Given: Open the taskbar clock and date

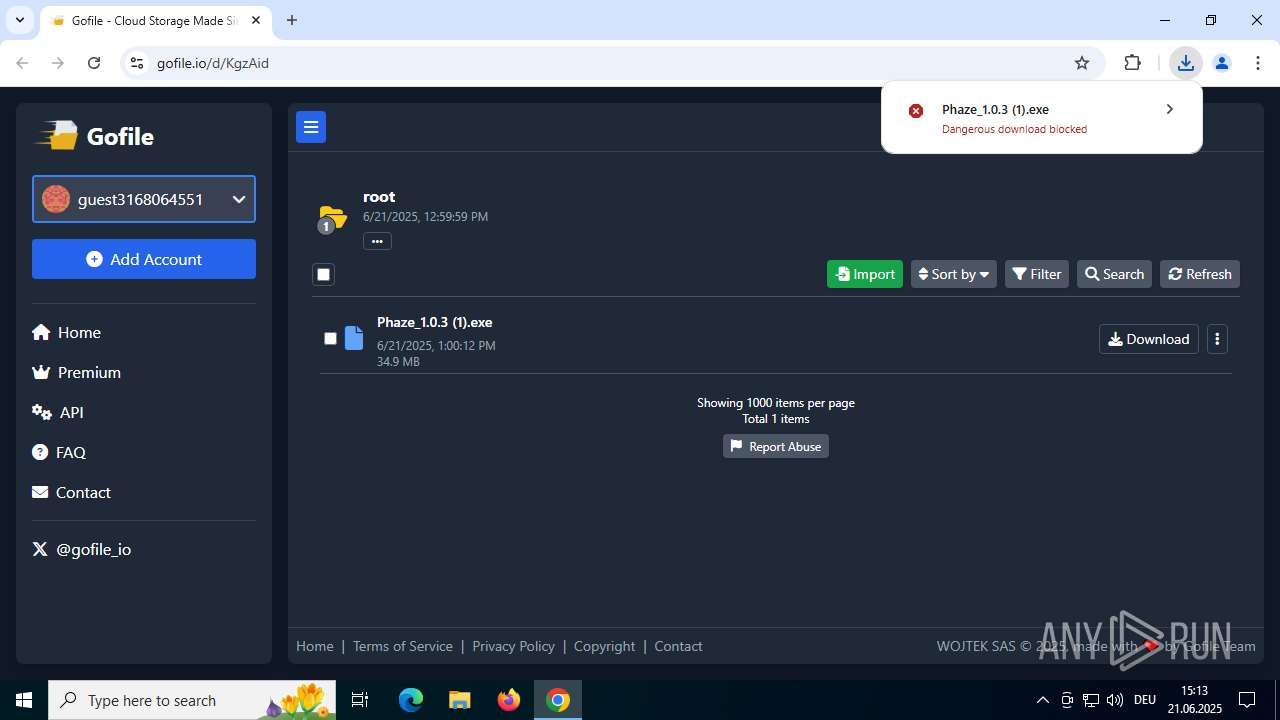Looking at the screenshot, I should click(x=1194, y=700).
